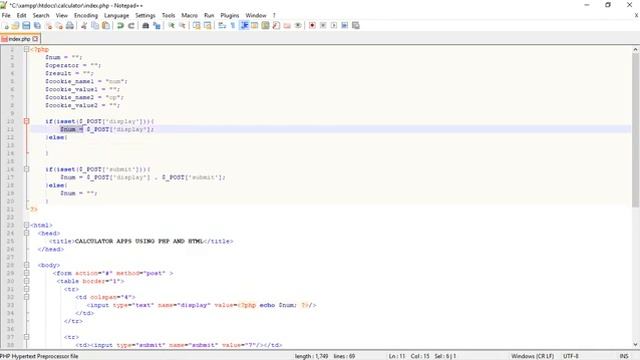Open the Tools menu

pos(168,16)
